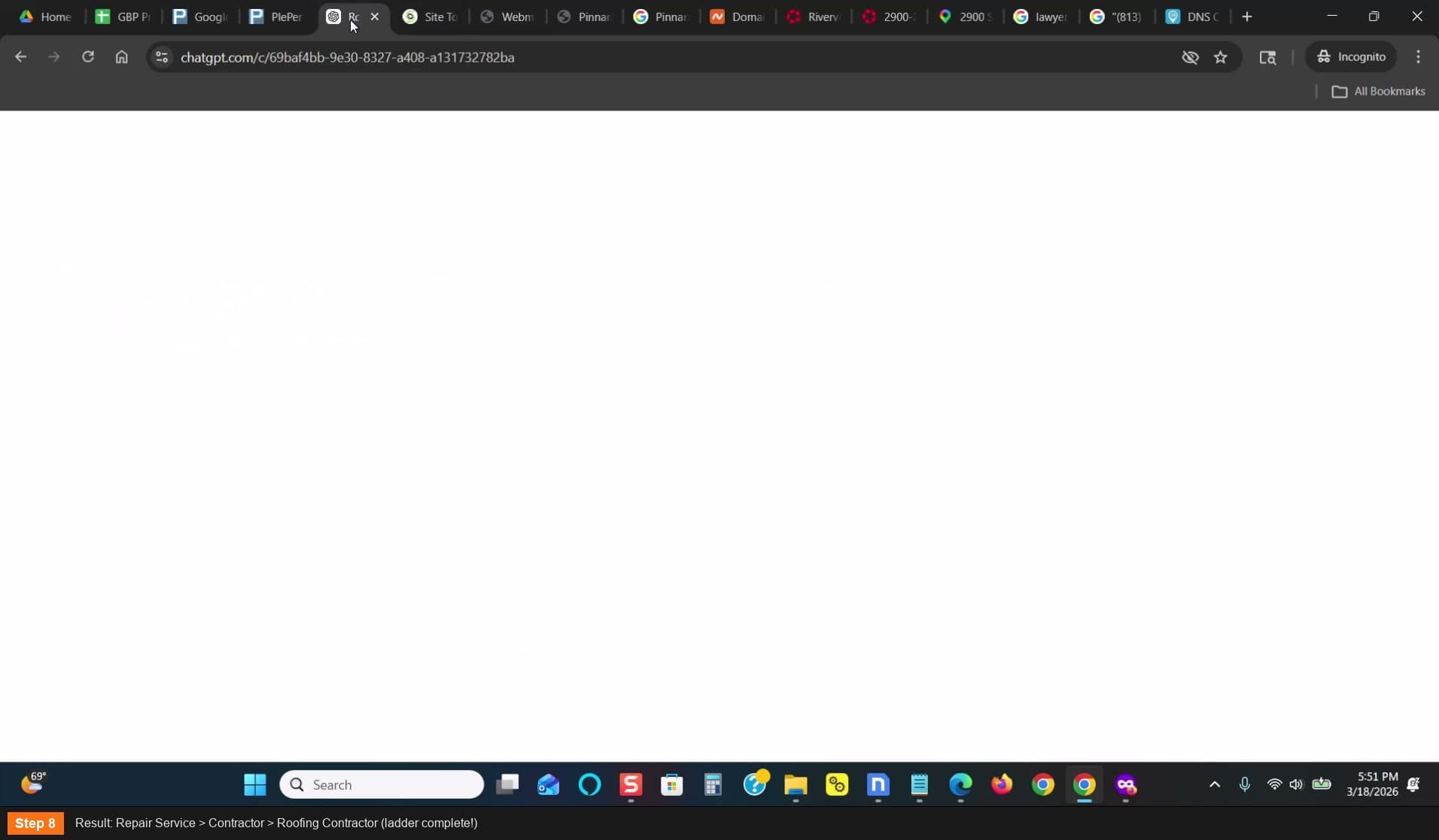The image size is (1439, 840).
Task: Click the Windows taskbar Search box
Action: pyautogui.click(x=382, y=784)
